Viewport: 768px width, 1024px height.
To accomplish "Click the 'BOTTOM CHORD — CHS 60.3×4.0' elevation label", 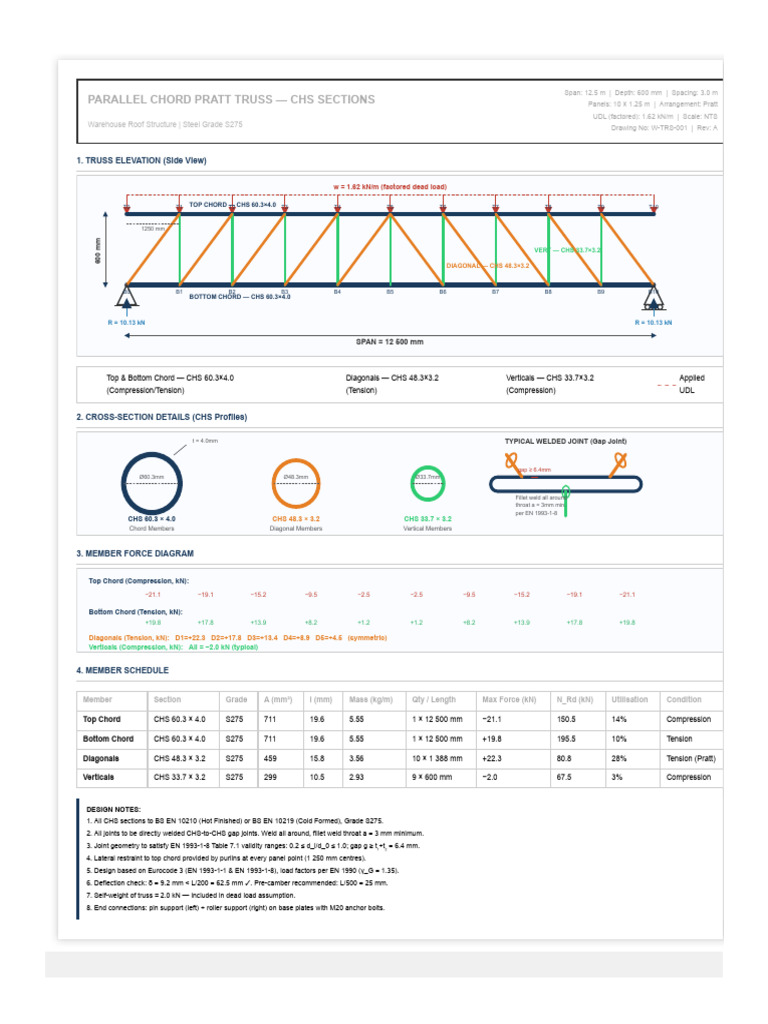I will tap(240, 296).
